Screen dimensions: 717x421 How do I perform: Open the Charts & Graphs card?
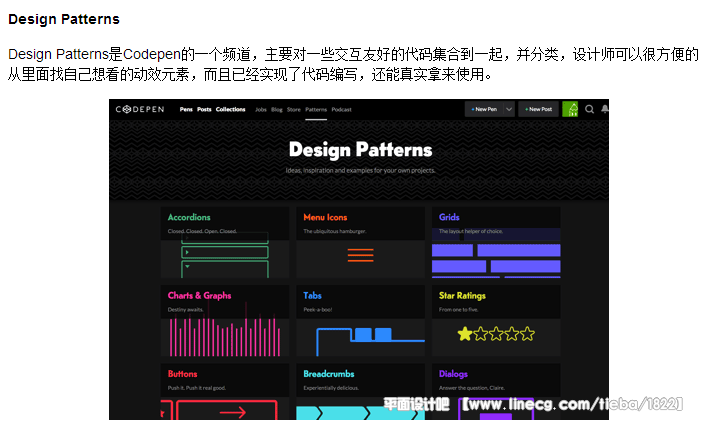(225, 321)
